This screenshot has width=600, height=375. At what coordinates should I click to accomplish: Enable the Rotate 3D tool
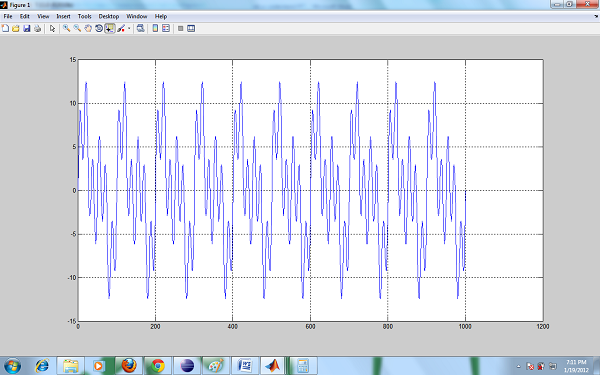coord(99,28)
